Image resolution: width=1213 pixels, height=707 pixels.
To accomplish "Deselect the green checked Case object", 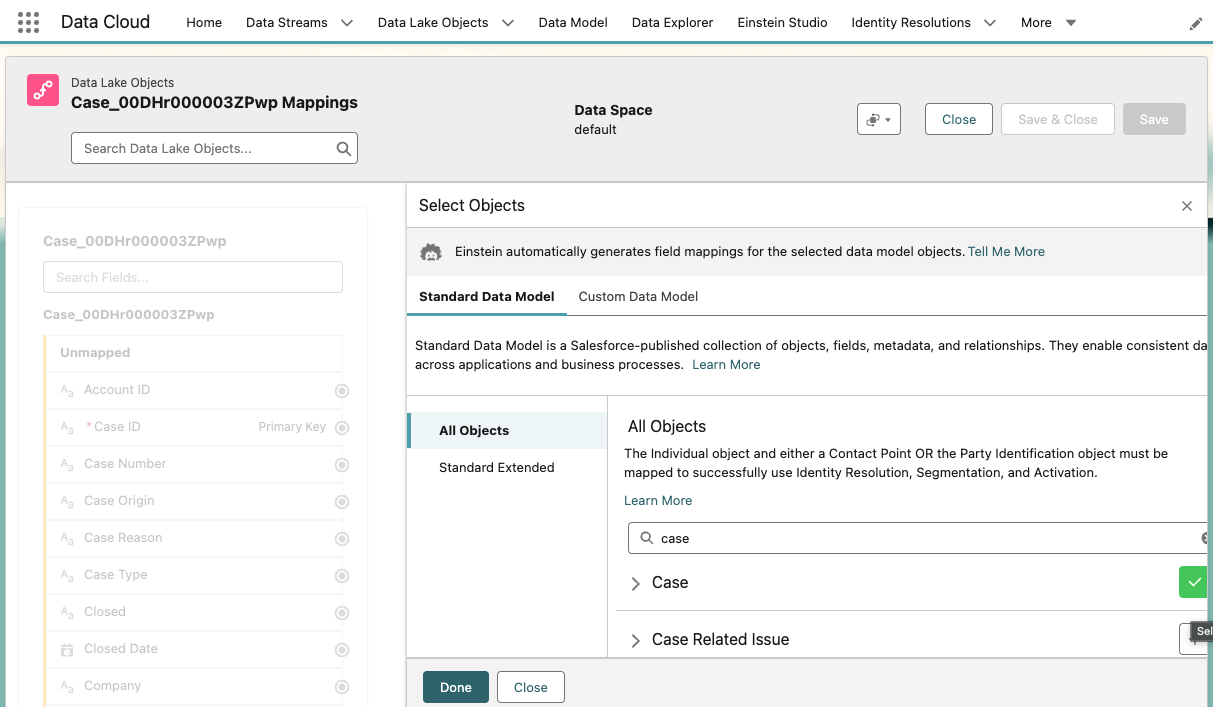I will 1194,582.
